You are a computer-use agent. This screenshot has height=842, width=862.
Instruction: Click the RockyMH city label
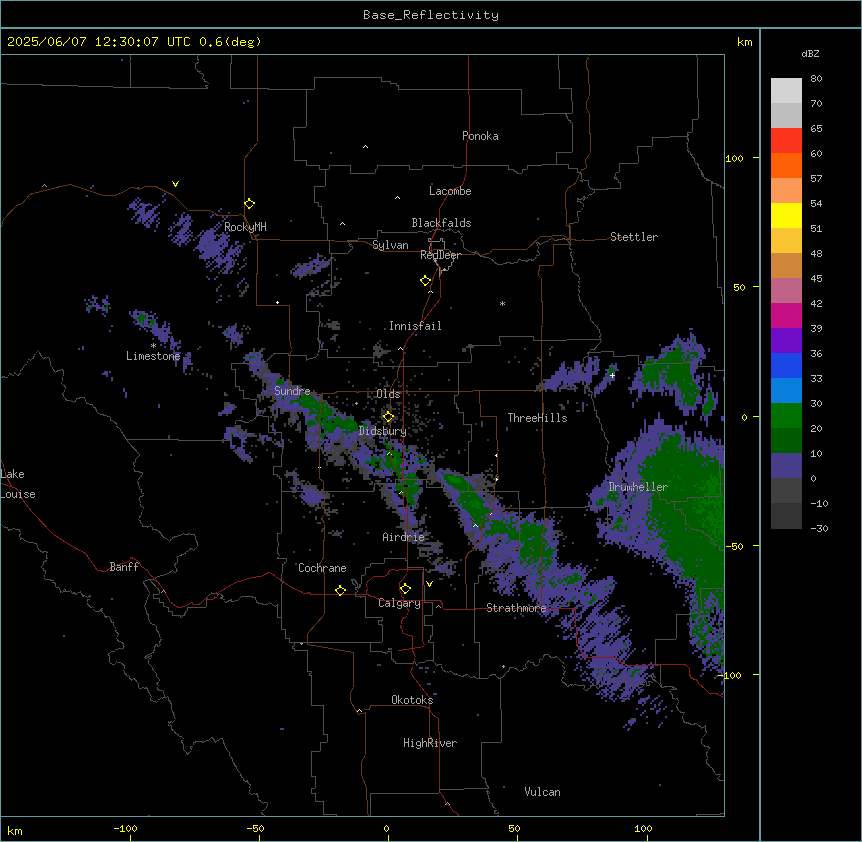[245, 227]
